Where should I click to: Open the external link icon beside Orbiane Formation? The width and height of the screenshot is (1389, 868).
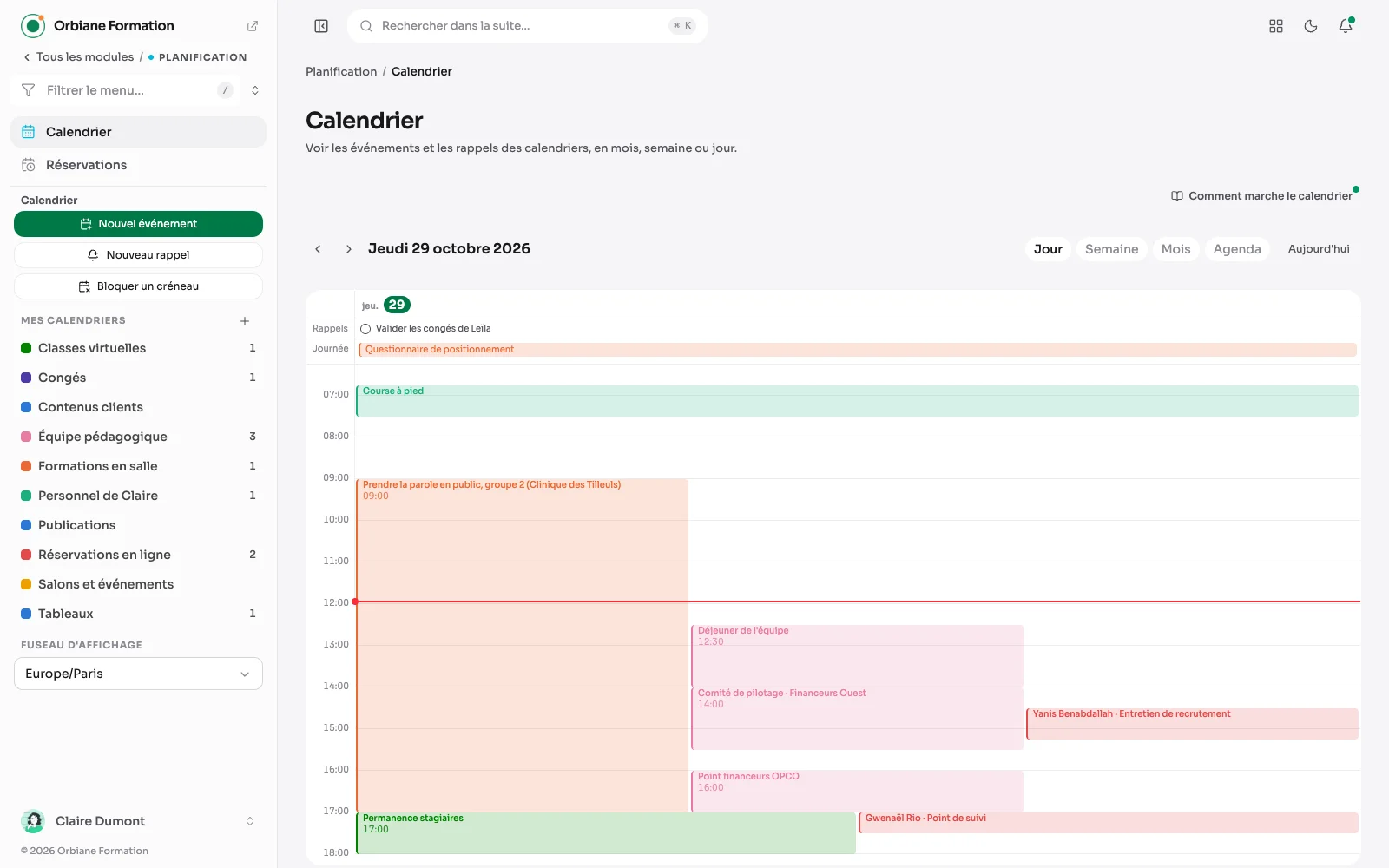(253, 26)
